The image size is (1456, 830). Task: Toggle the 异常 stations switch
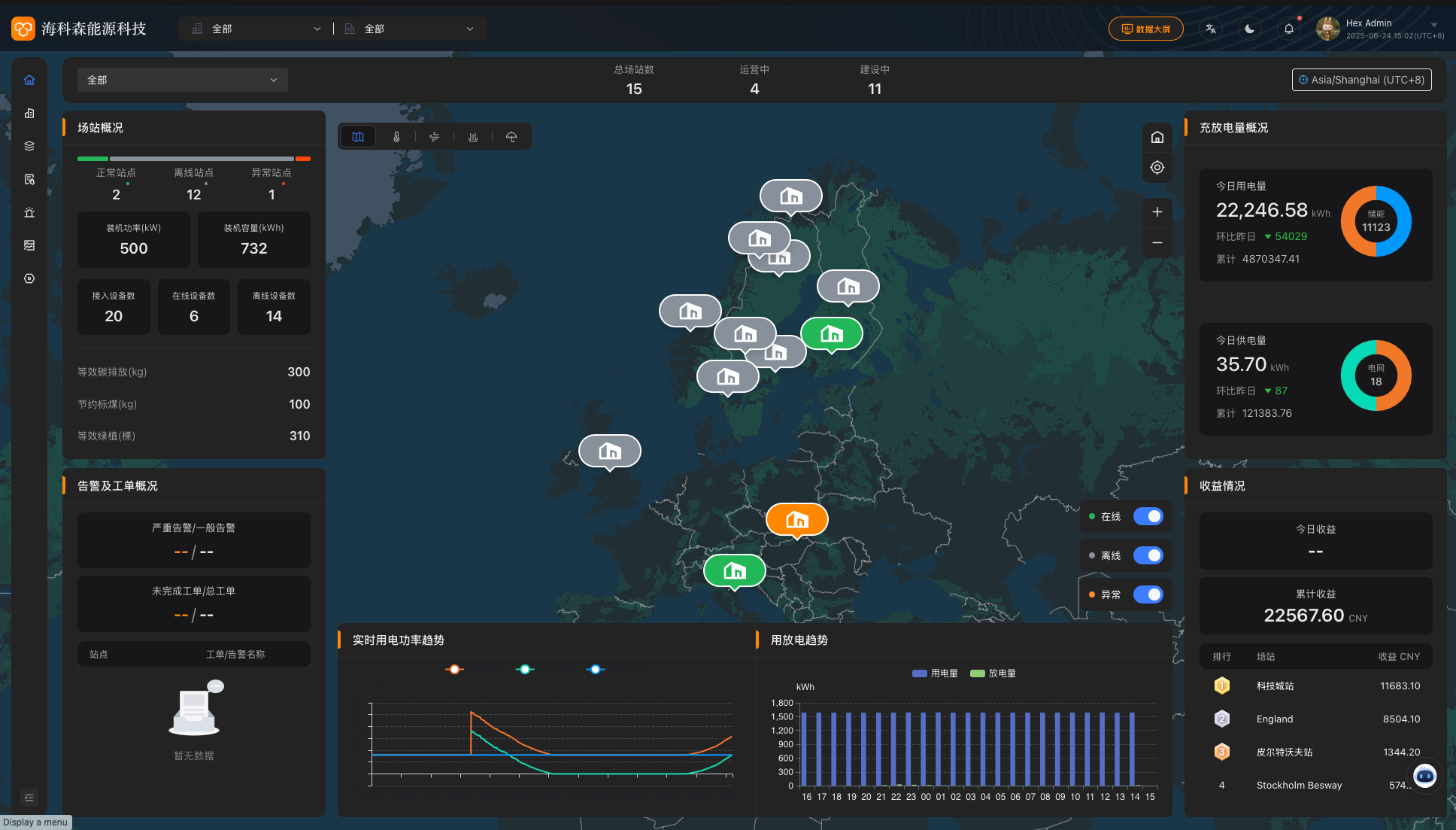pyautogui.click(x=1148, y=594)
